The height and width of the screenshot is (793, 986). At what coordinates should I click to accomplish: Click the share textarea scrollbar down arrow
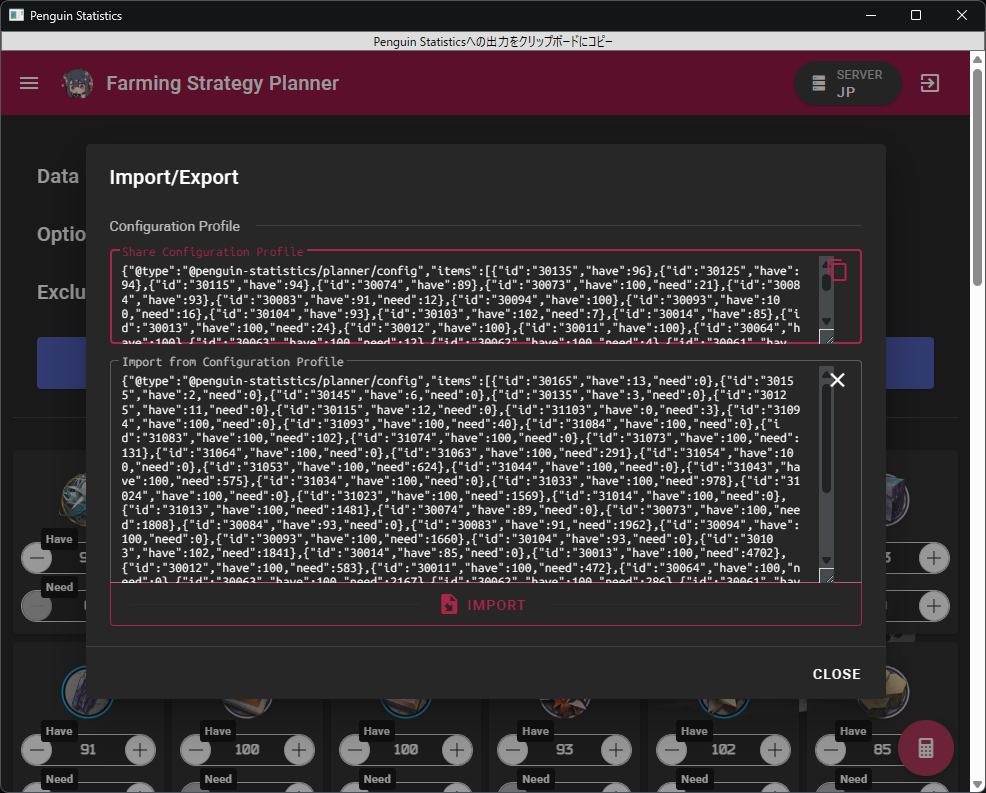(x=827, y=321)
